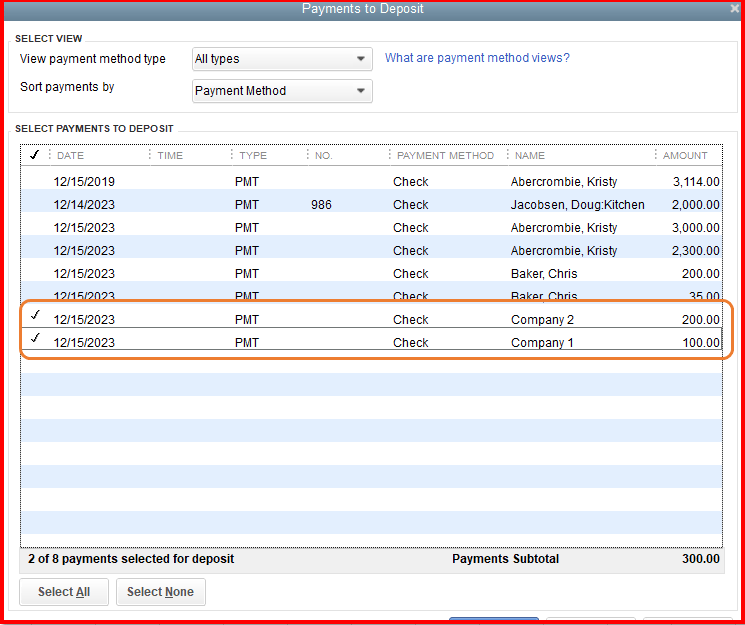The height and width of the screenshot is (625, 745).
Task: Click the NO. column header
Action: [323, 156]
